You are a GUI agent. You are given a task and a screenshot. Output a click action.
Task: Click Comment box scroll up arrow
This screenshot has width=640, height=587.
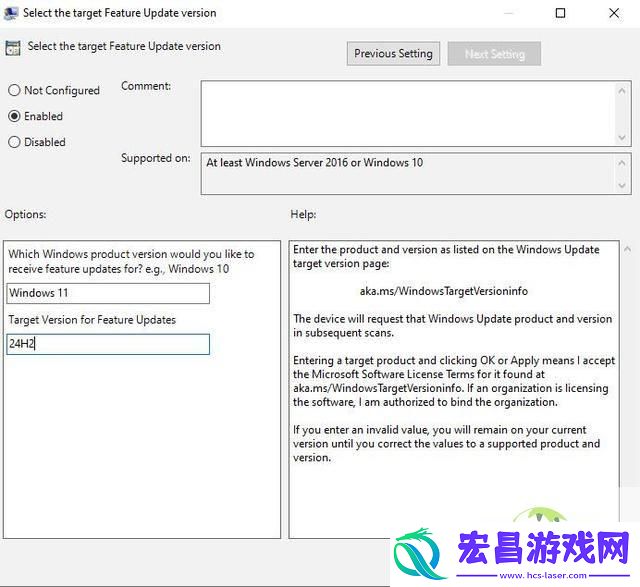[x=622, y=91]
